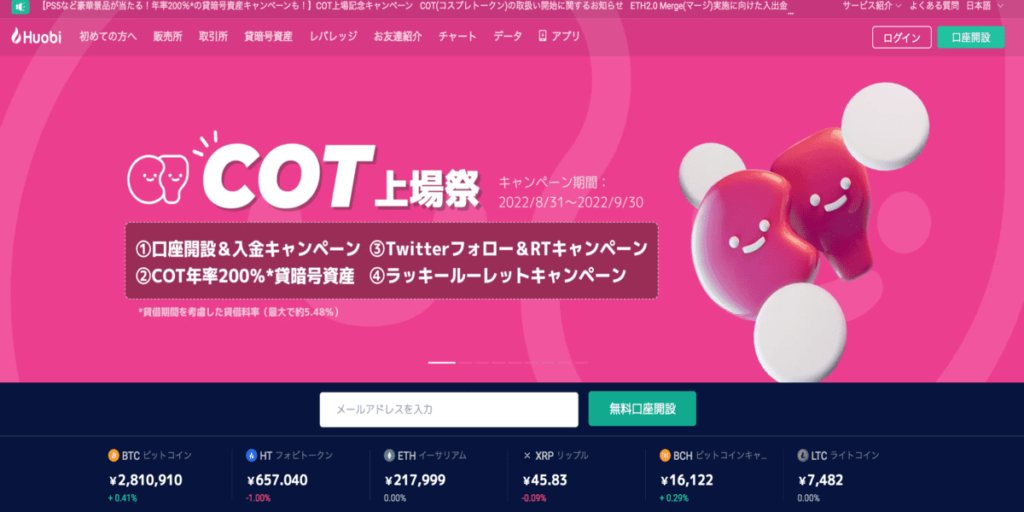
Task: Select the LTC ライトコイン coin icon
Action: click(x=803, y=455)
